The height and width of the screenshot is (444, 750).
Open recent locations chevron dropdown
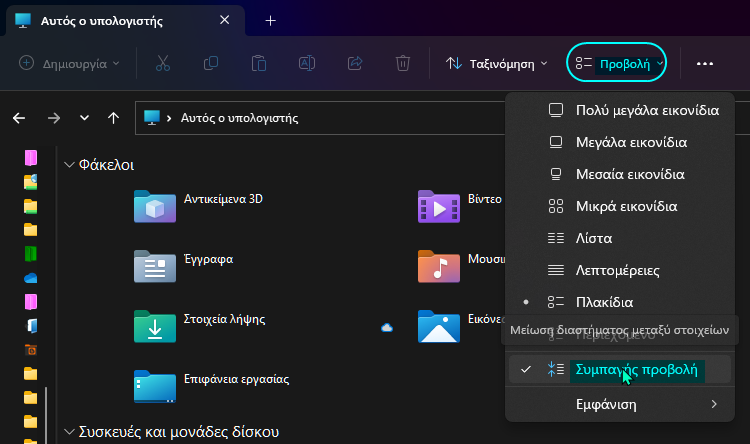click(84, 118)
